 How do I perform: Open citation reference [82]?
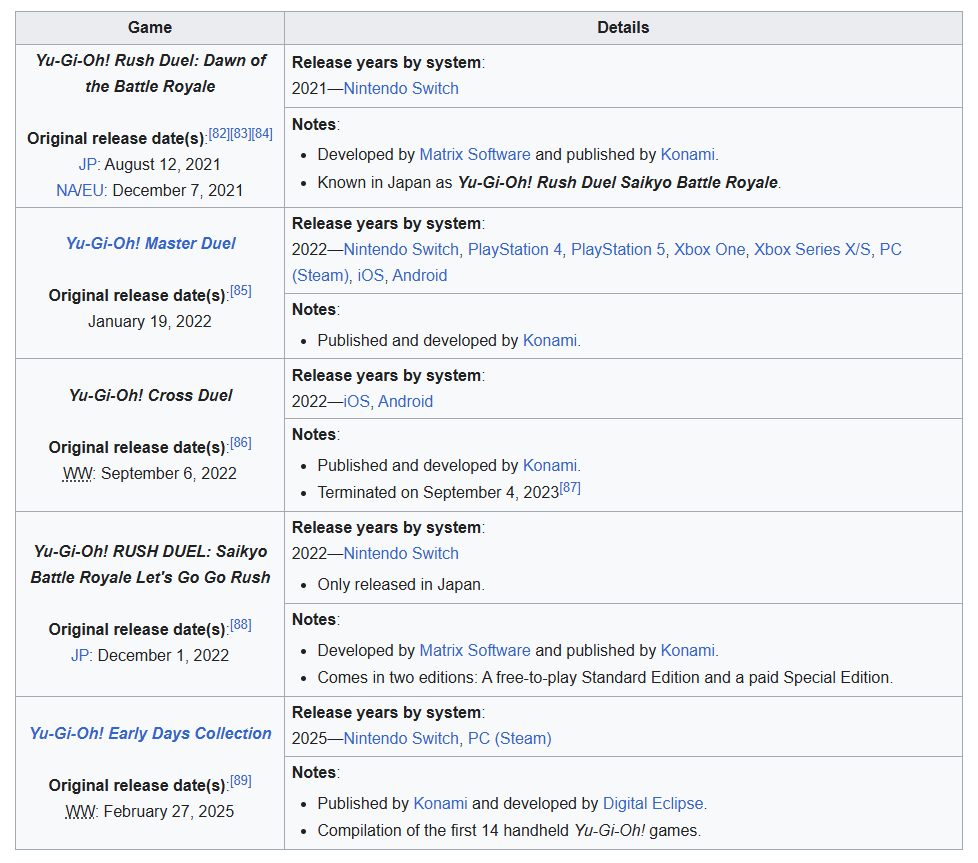[x=219, y=133]
